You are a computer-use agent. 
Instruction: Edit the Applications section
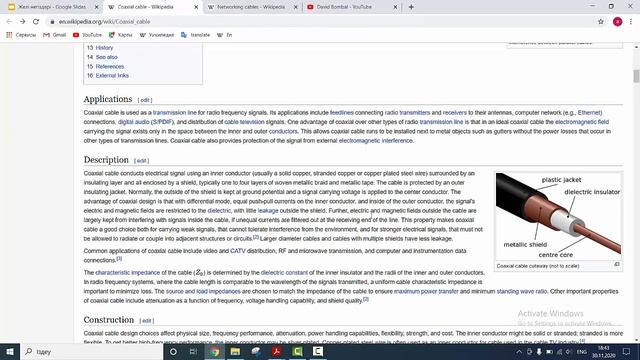pyautogui.click(x=145, y=100)
